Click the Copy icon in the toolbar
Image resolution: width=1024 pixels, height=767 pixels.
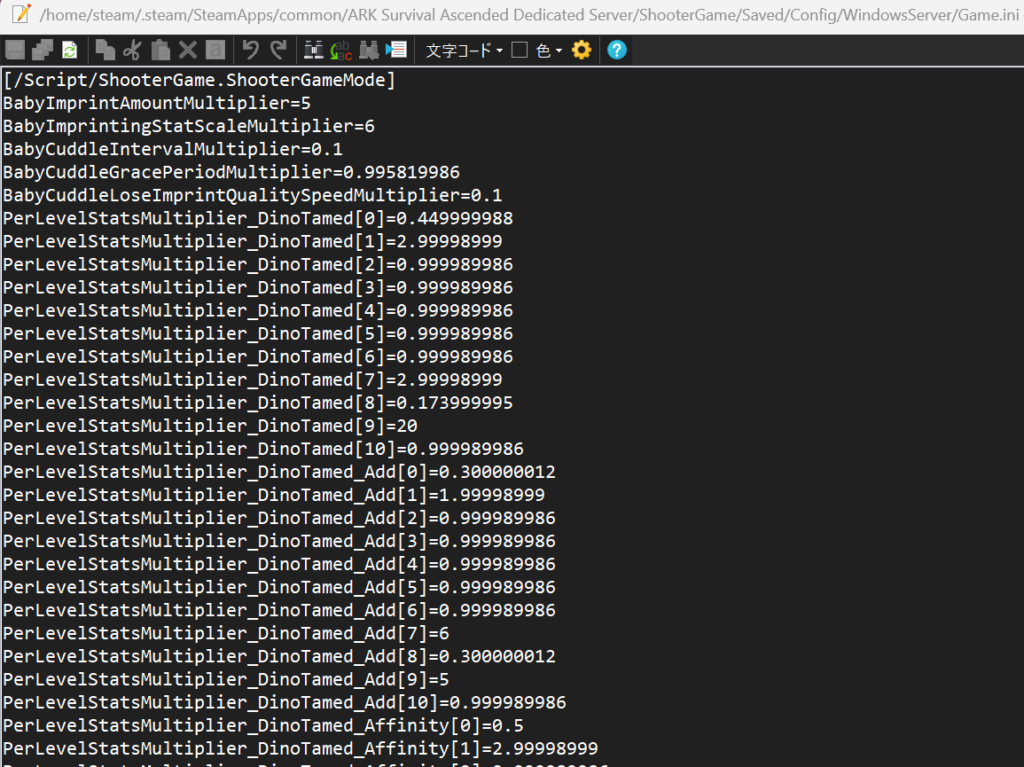tap(105, 50)
